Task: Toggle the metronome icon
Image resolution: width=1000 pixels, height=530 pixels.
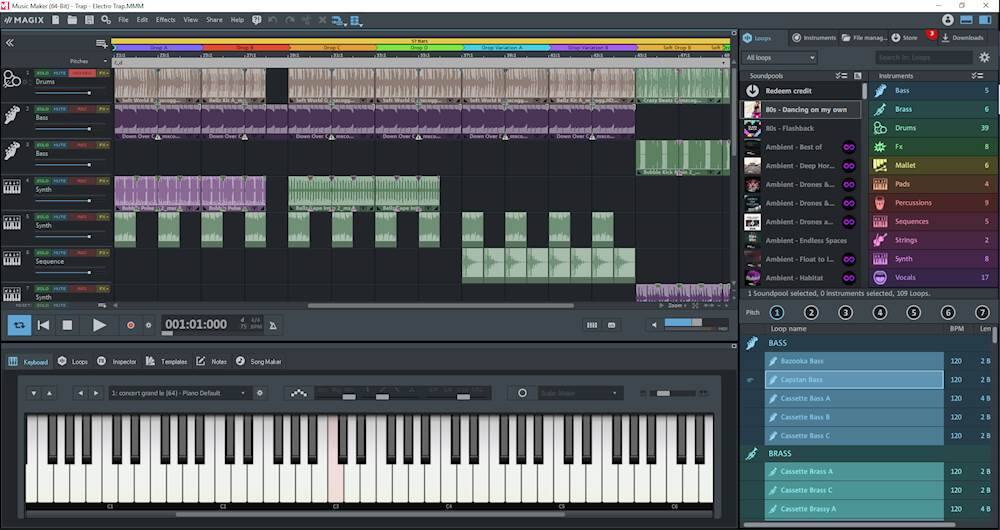Action: tap(274, 325)
